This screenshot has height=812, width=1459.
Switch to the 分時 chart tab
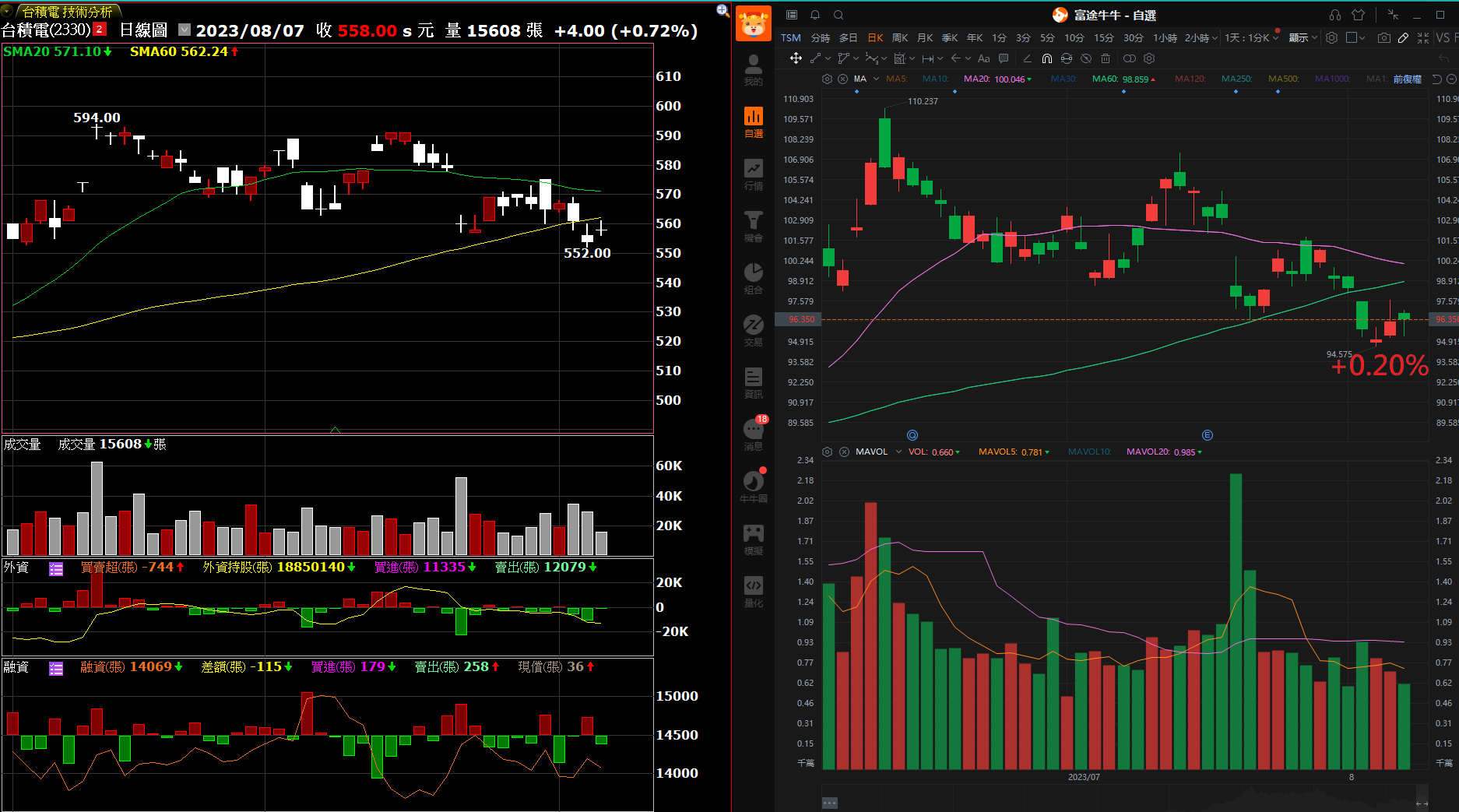tap(821, 37)
